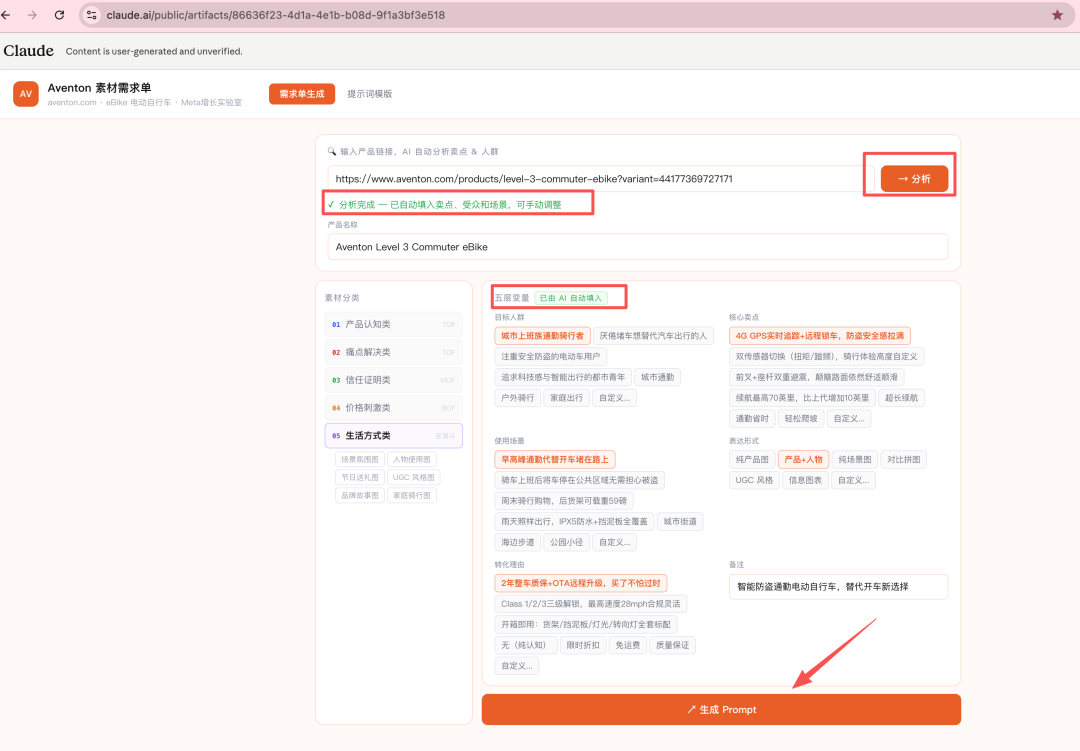Screen dimensions: 1080x751
Task: Click the browser back arrow
Action: pyautogui.click(x=7, y=15)
